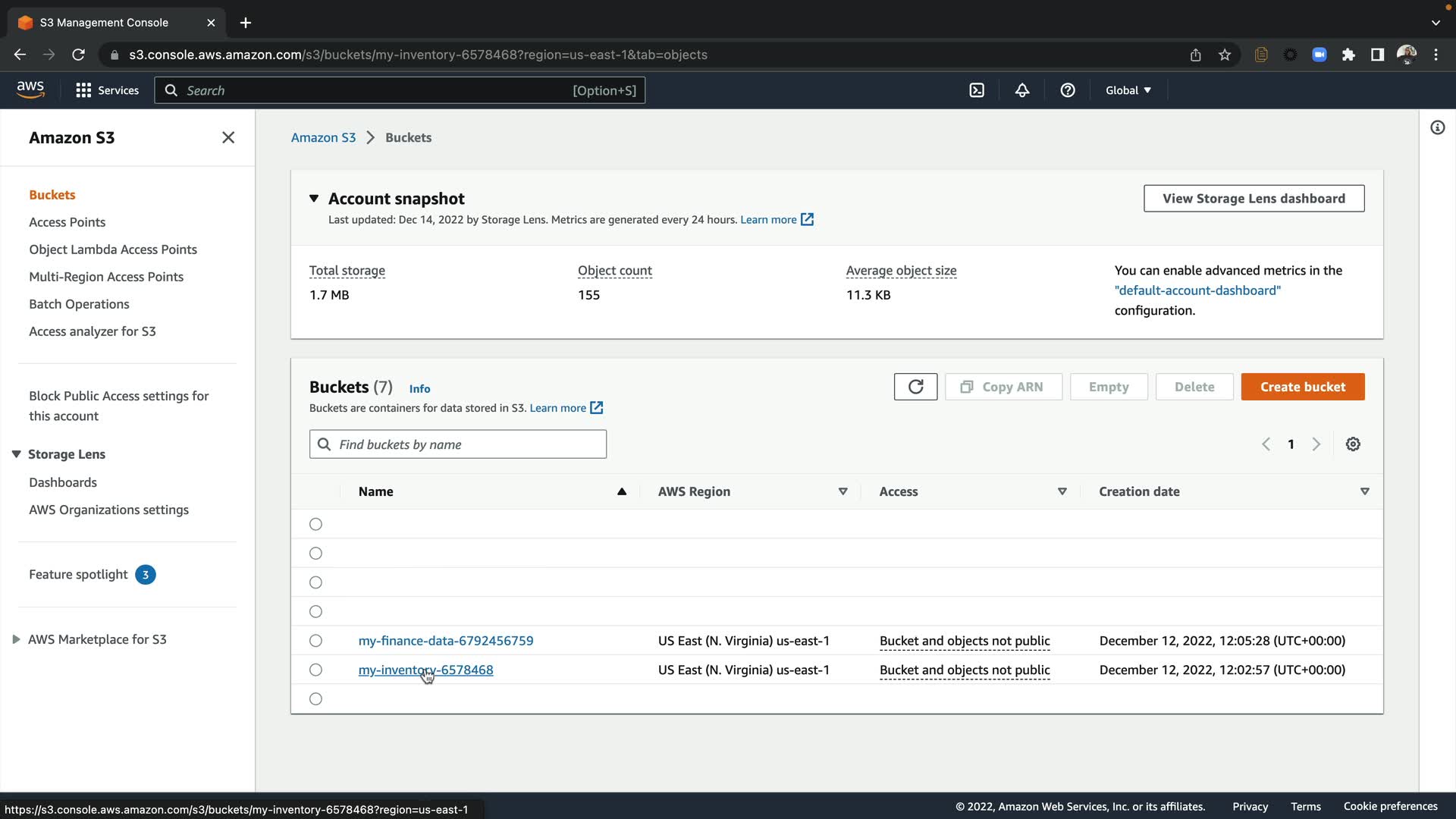Refresh the buckets list

[x=915, y=387]
